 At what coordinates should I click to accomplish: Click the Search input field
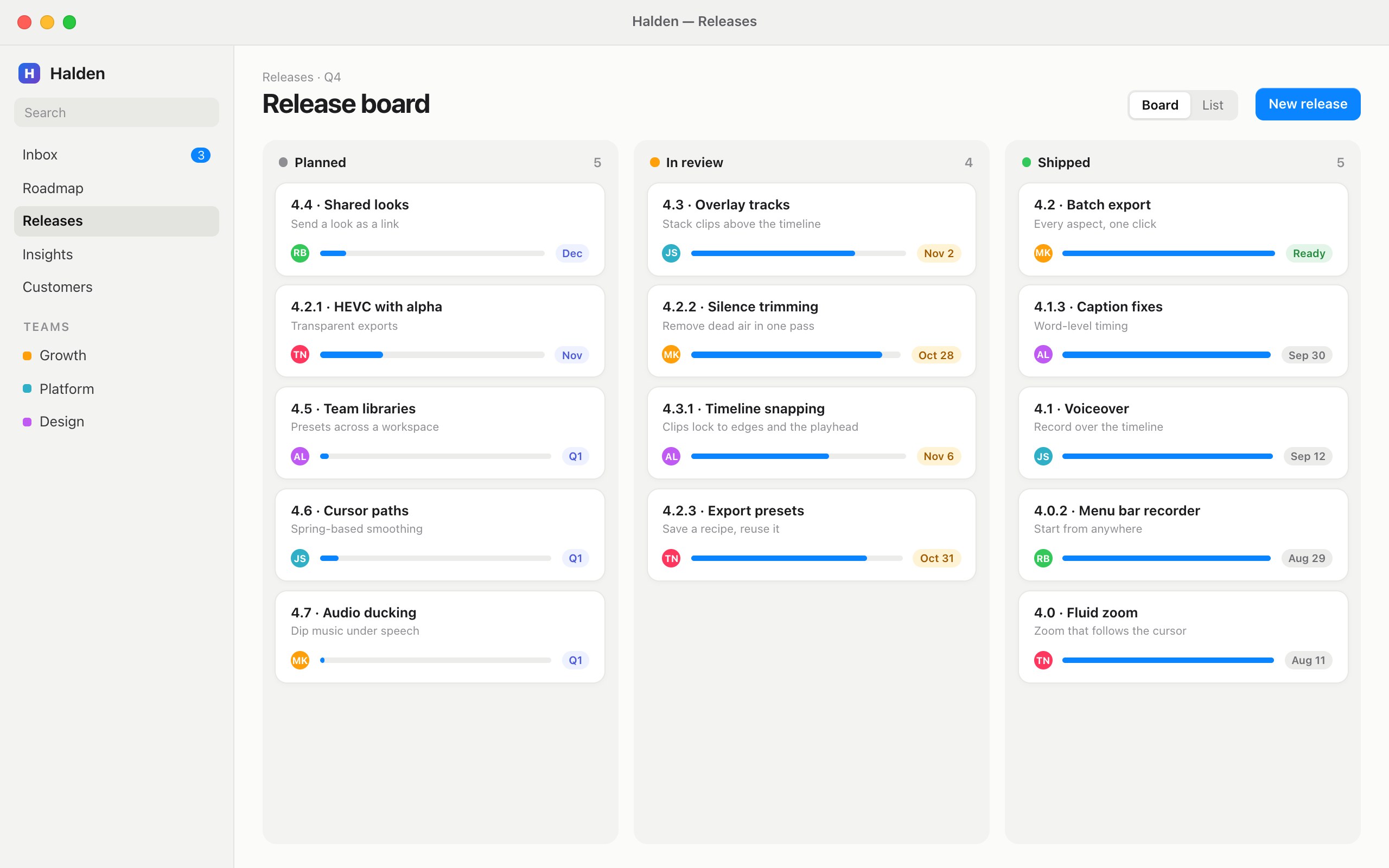coord(117,112)
